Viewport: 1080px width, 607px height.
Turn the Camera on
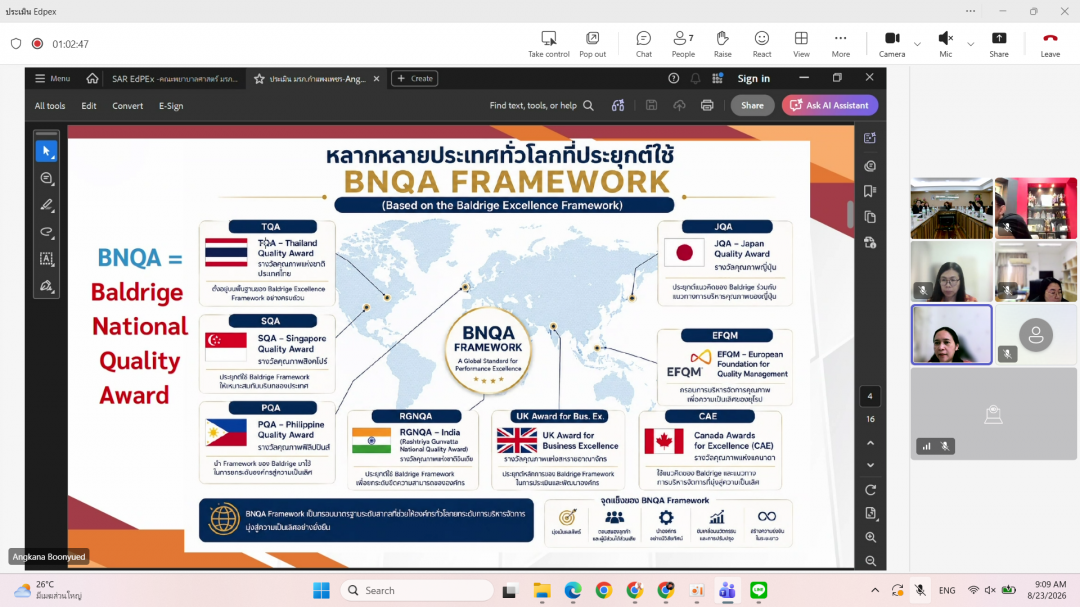tap(892, 44)
